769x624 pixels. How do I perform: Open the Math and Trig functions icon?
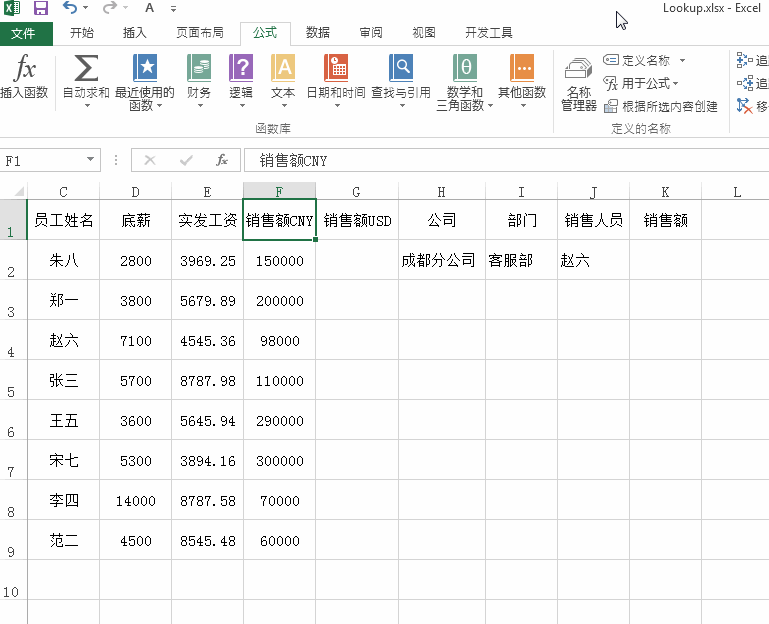click(x=464, y=68)
